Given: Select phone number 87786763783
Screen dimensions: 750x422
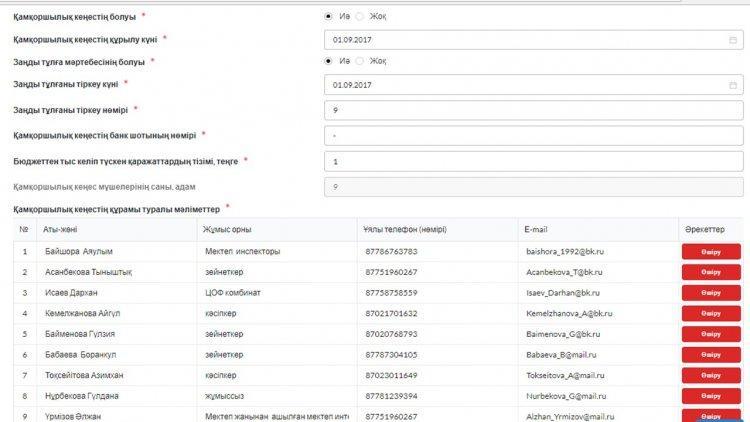Looking at the screenshot, I should [391, 252].
